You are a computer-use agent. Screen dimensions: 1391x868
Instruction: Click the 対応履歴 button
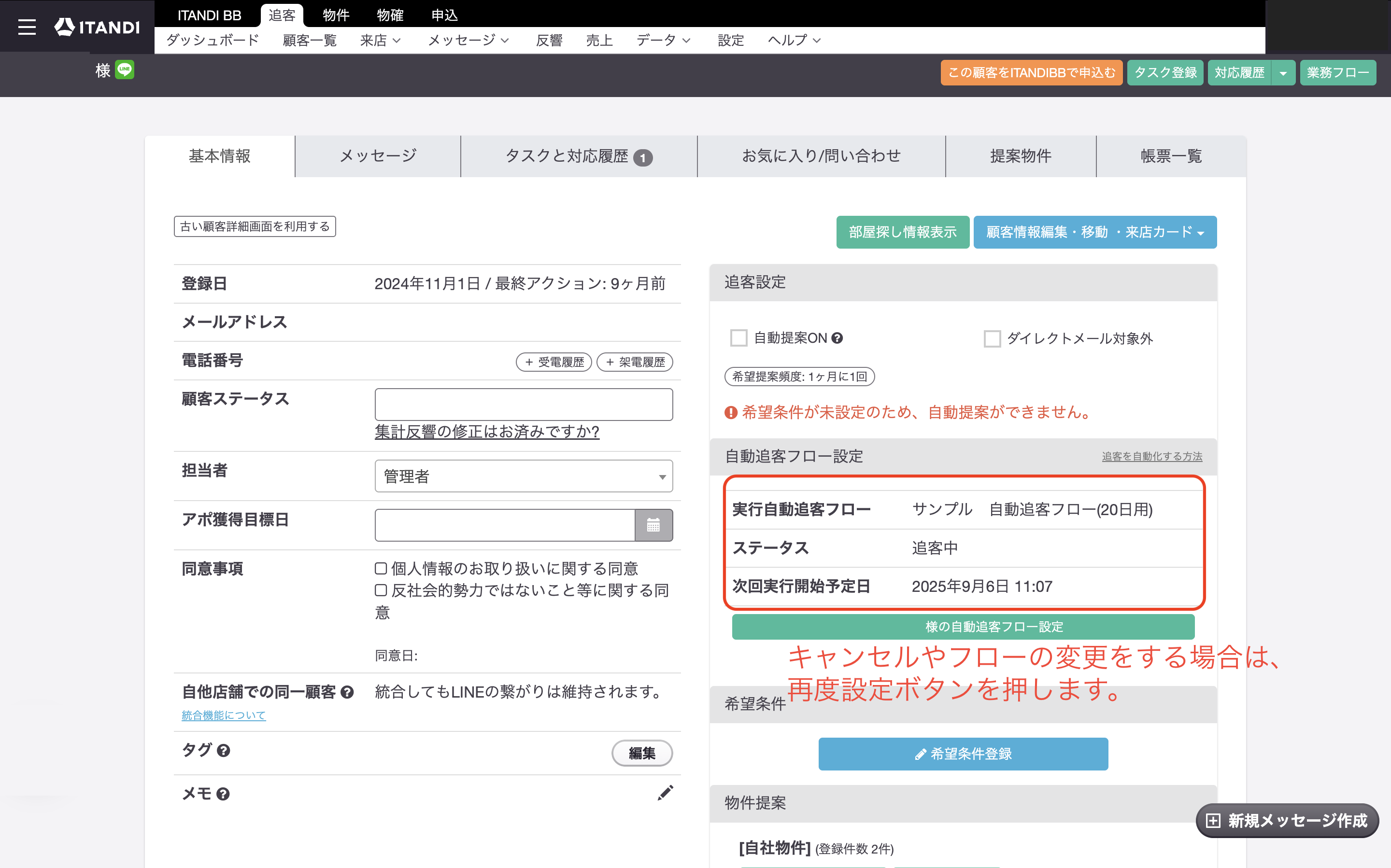click(x=1239, y=73)
